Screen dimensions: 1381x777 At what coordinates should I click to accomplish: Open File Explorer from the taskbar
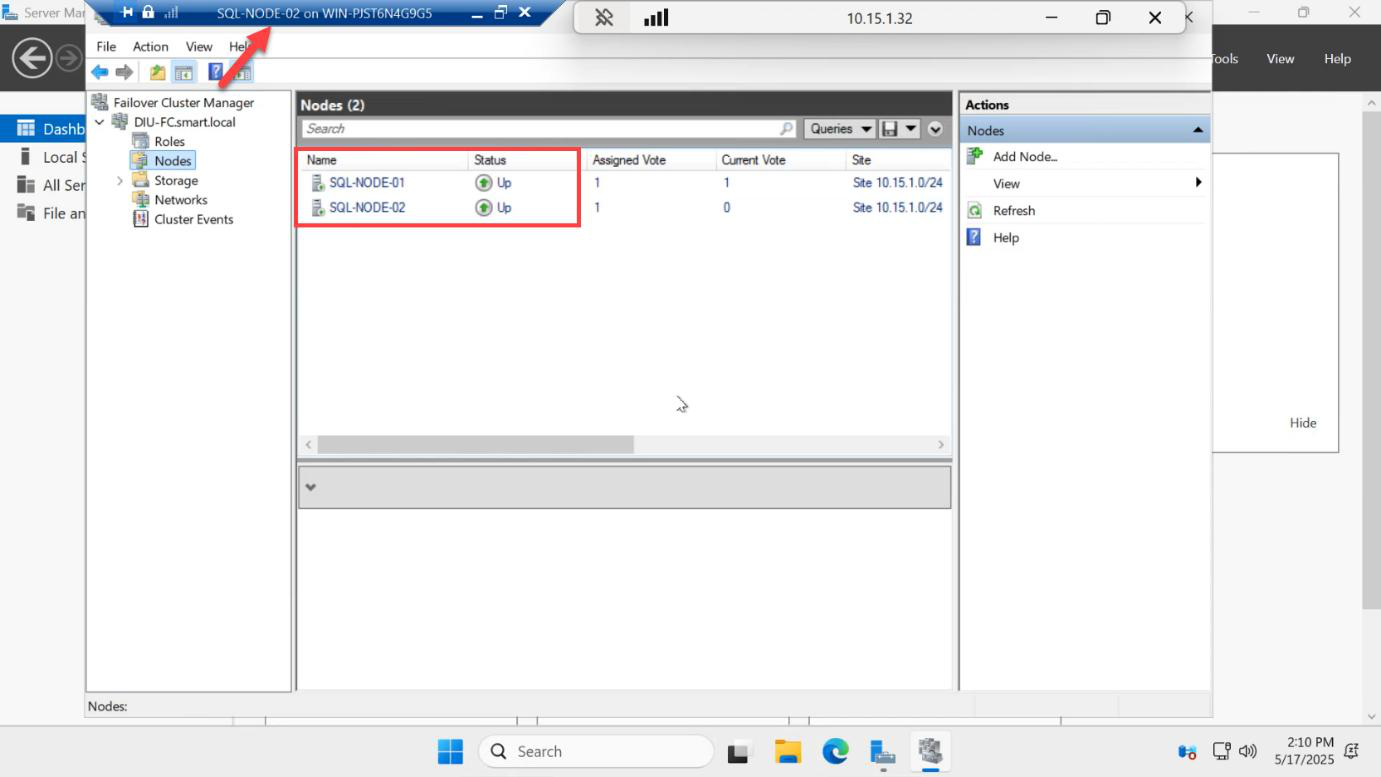tap(788, 752)
